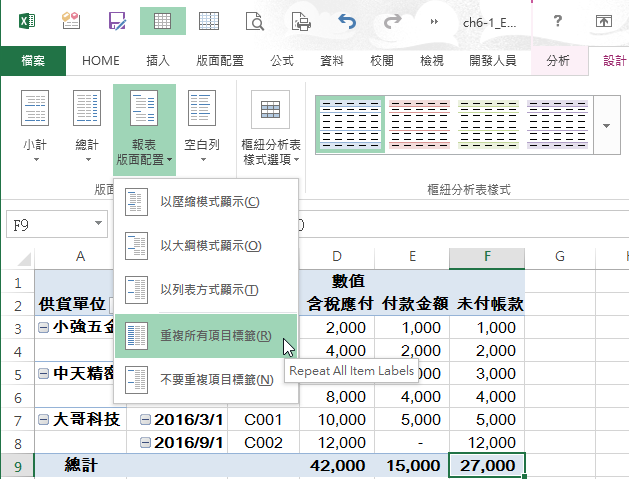The height and width of the screenshot is (479, 629).
Task: Collapse the 2016/9/1 date group
Action: (x=145, y=442)
